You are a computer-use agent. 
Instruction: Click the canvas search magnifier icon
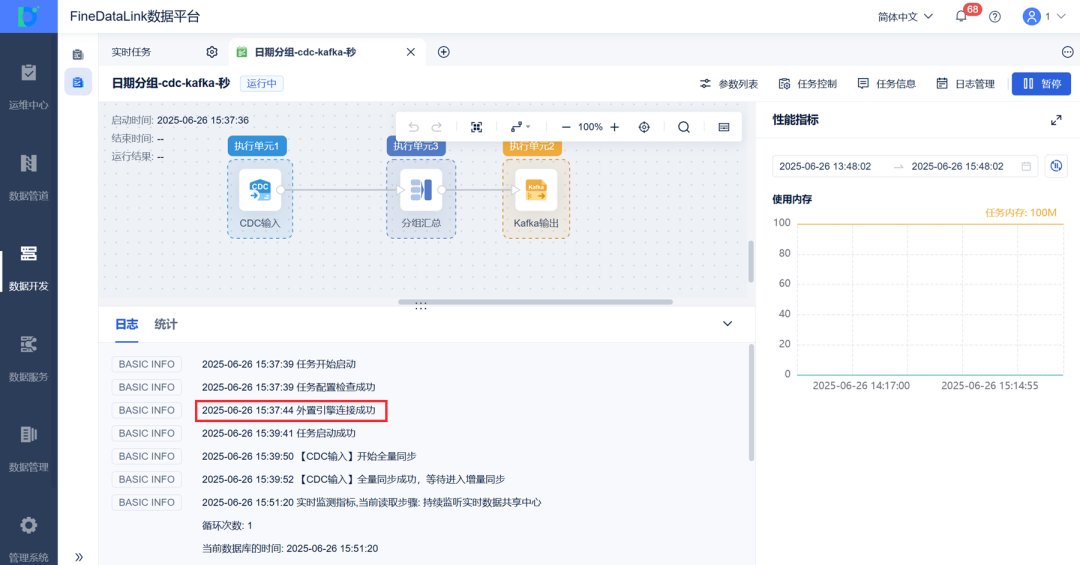(684, 127)
